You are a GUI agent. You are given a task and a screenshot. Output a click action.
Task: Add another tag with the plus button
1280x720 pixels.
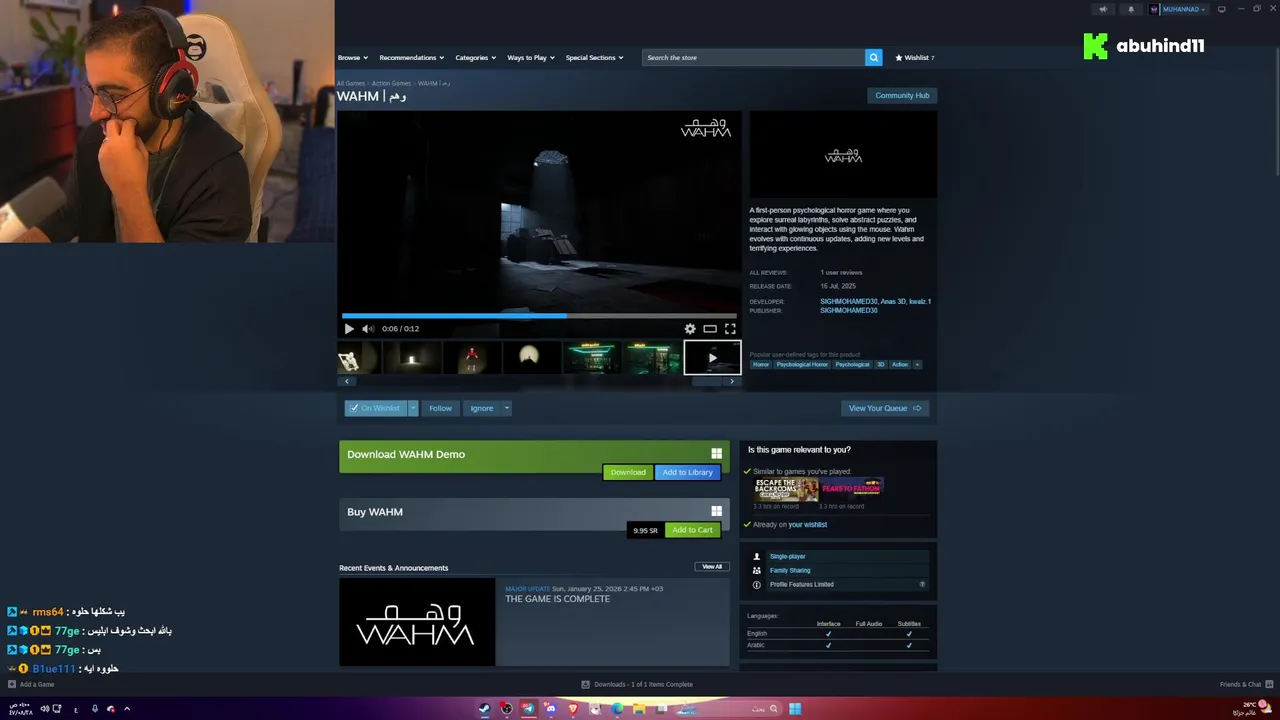click(x=917, y=365)
